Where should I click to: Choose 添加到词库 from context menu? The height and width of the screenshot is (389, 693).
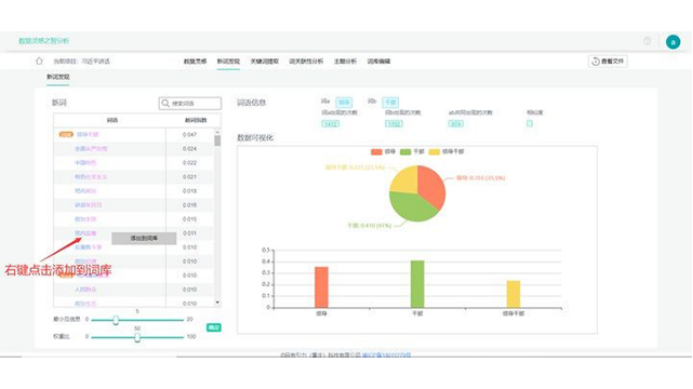tap(144, 238)
